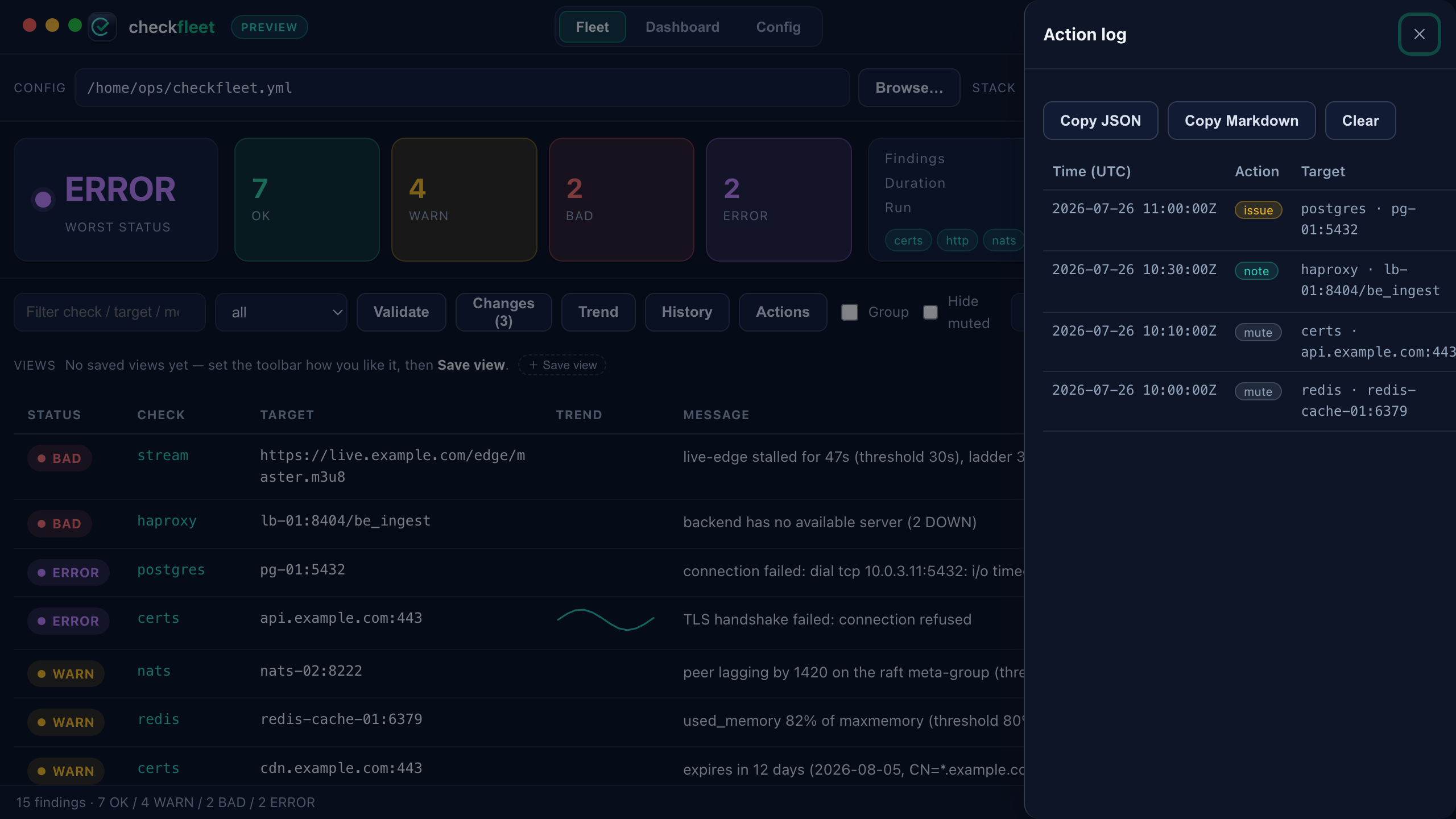Click the certs tag chip in Findings
Screen dimensions: 1456x819
click(908, 241)
